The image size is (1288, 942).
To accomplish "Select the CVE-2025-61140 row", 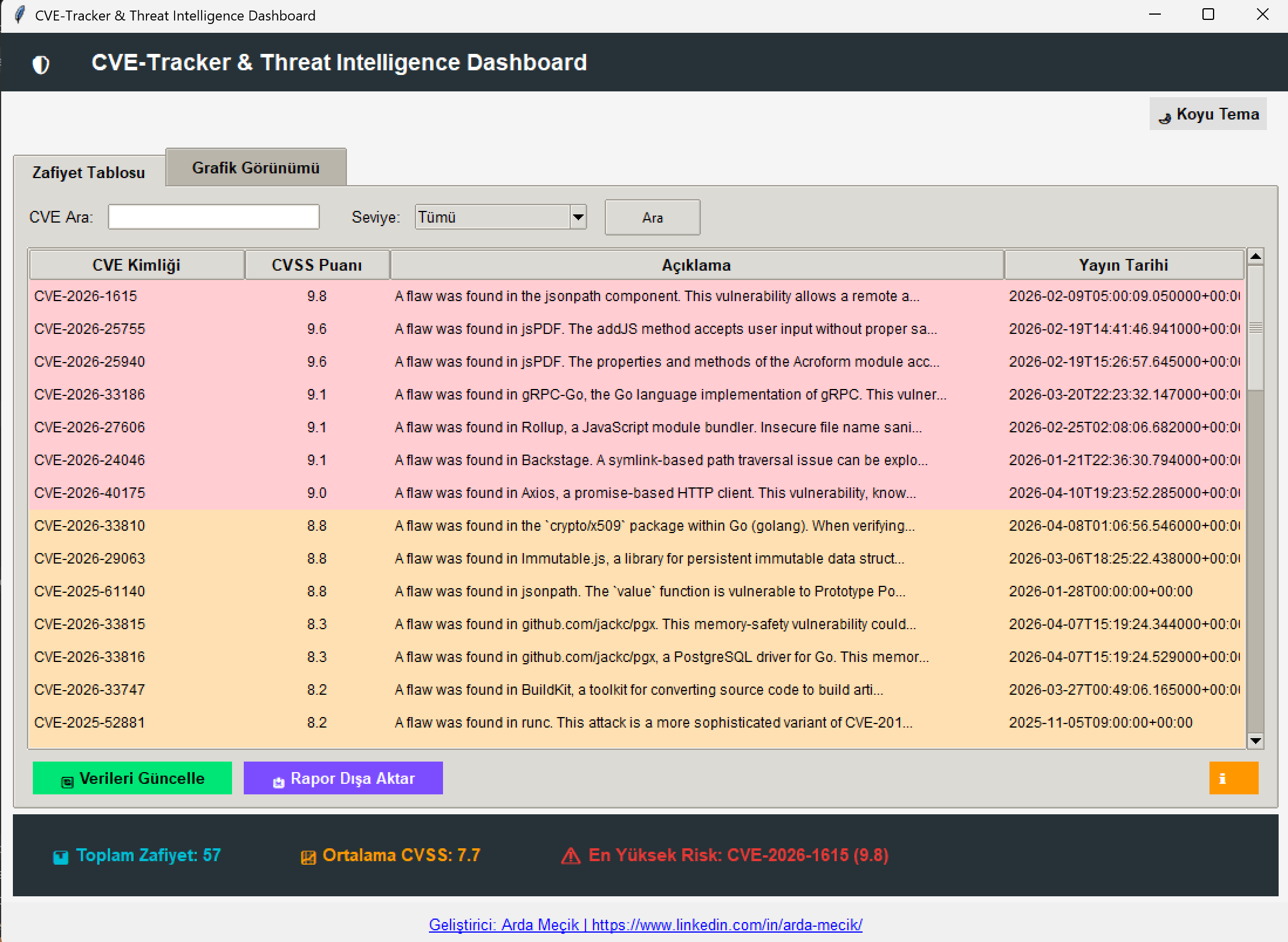I will [x=637, y=591].
